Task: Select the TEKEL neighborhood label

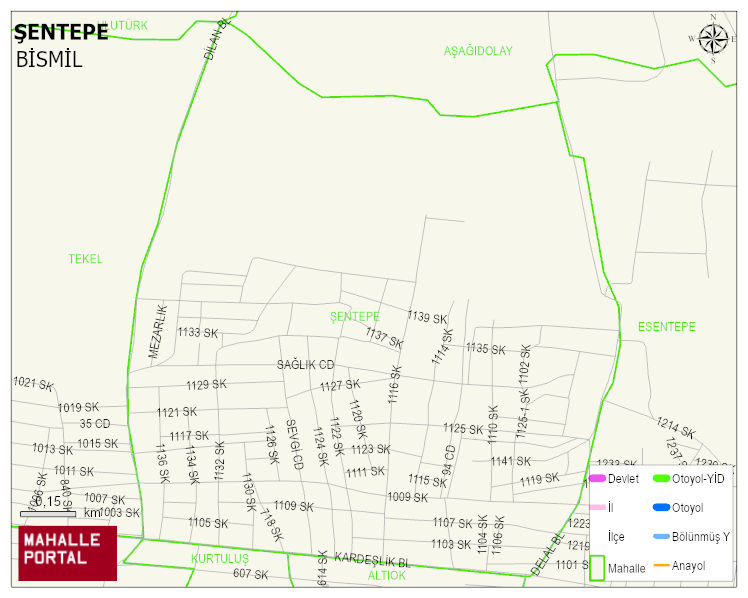Action: 85,259
